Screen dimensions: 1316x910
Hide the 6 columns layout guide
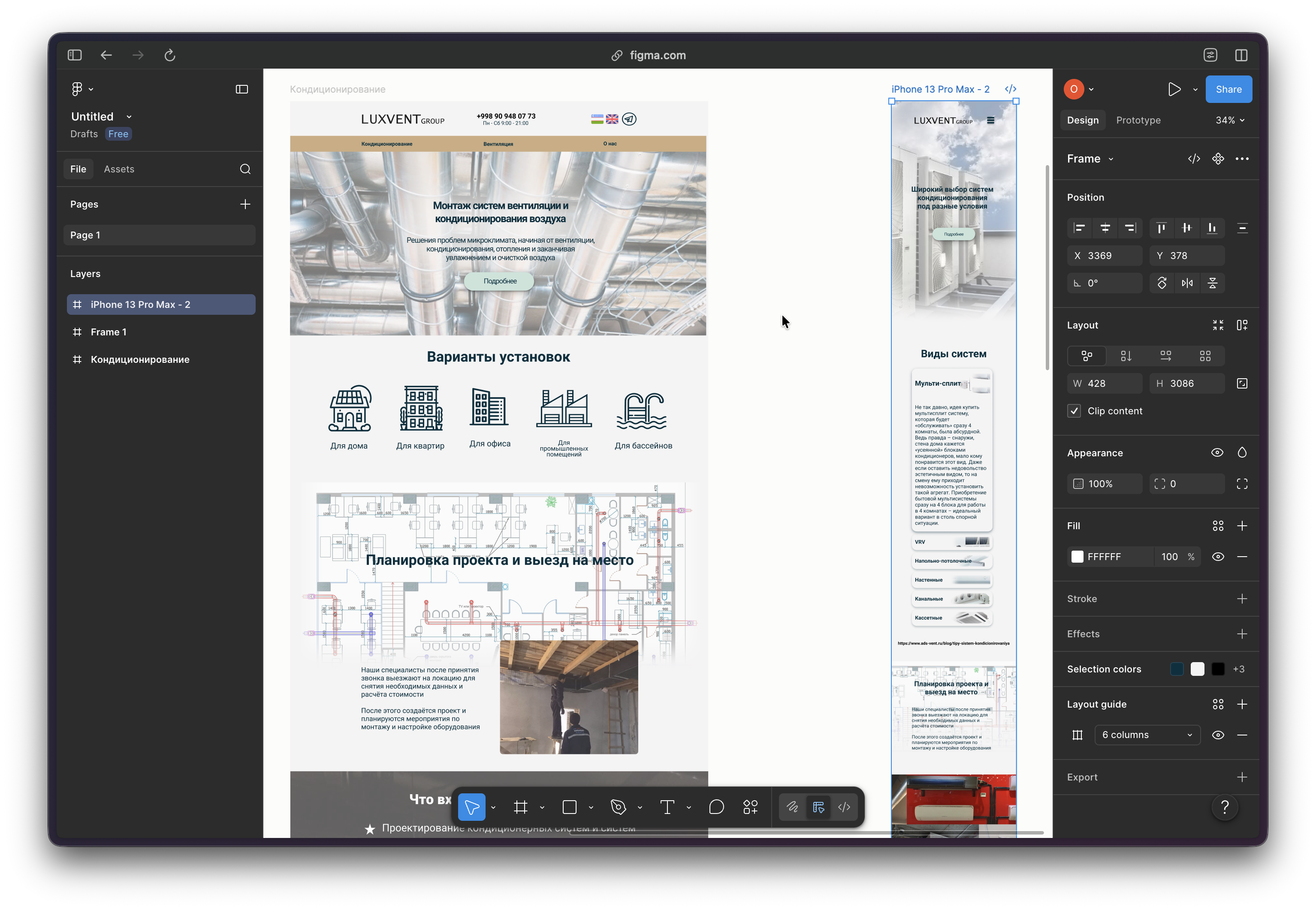[1218, 735]
